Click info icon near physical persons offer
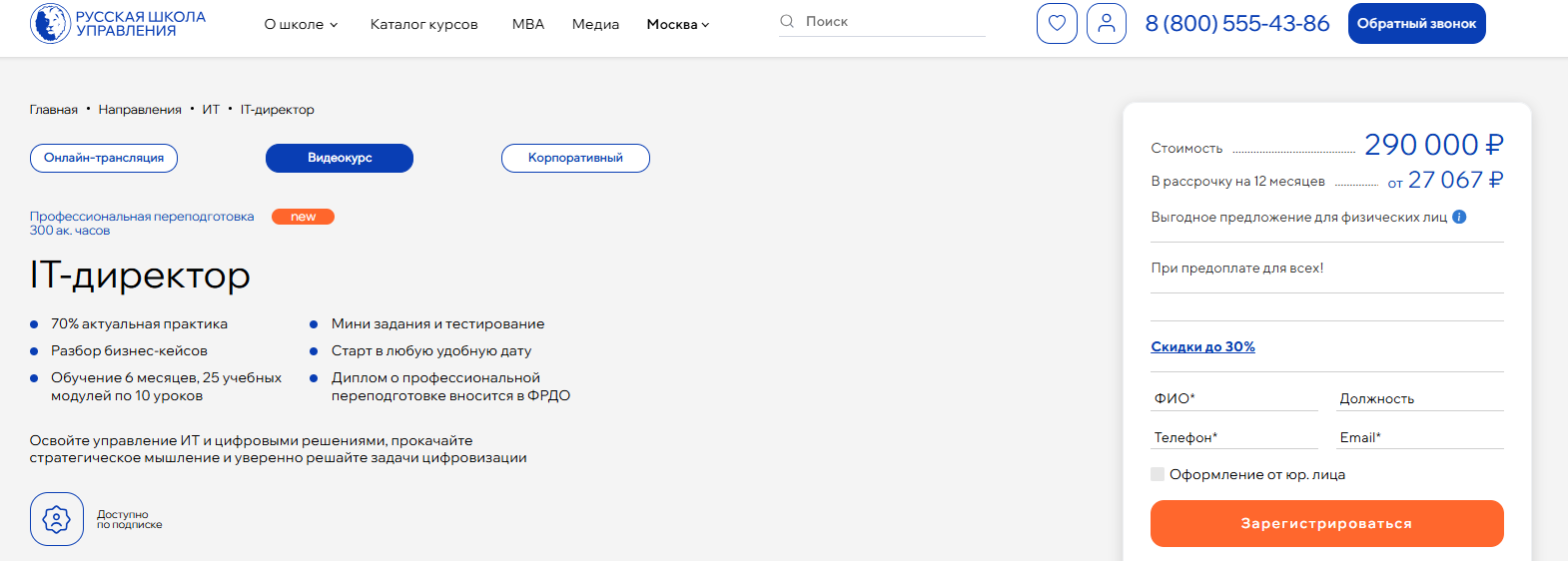 click(1459, 217)
